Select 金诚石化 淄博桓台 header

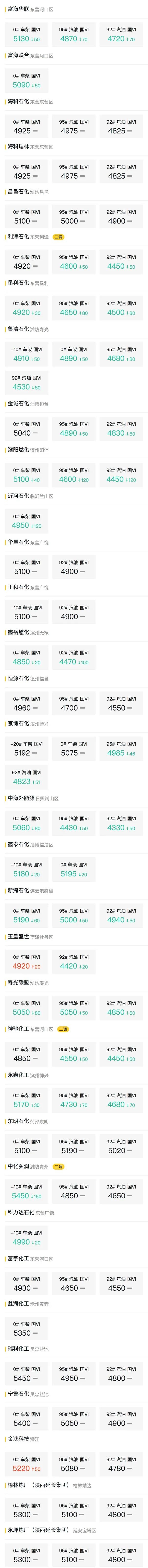click(x=28, y=404)
